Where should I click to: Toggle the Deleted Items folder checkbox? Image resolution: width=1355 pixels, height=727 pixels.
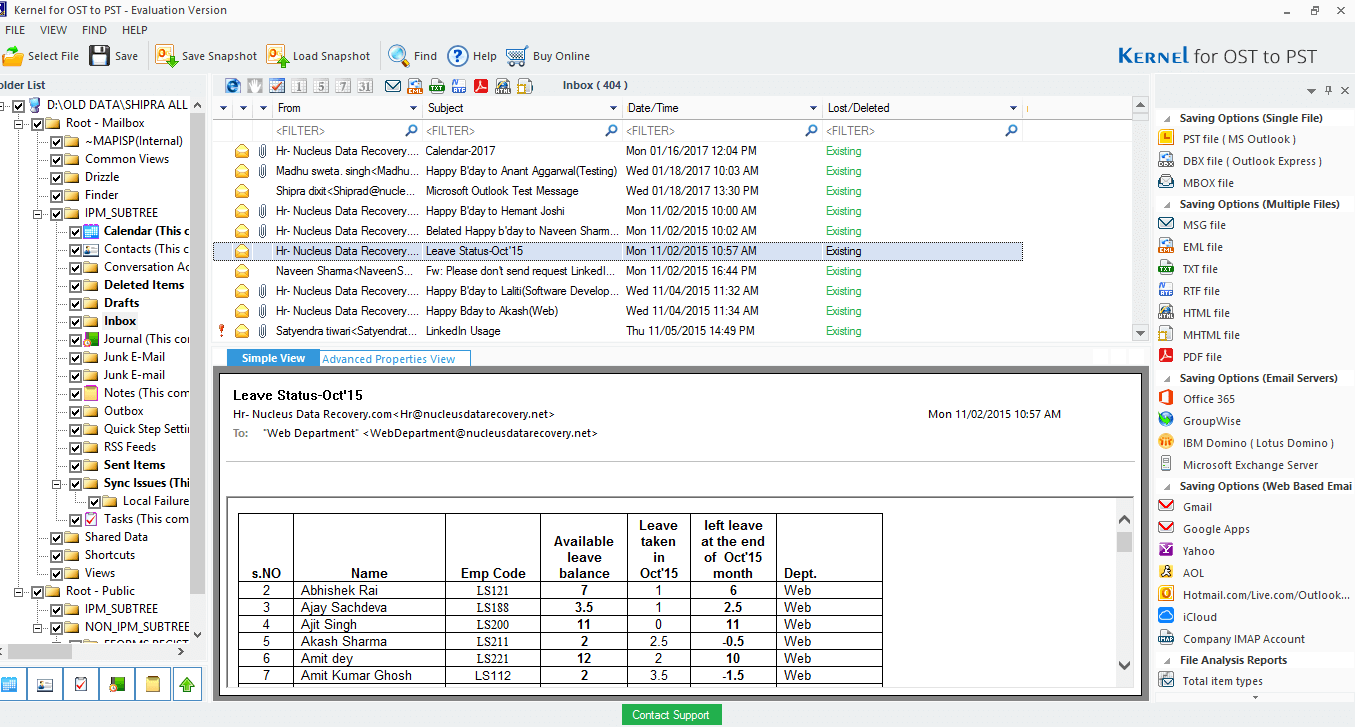coord(76,285)
